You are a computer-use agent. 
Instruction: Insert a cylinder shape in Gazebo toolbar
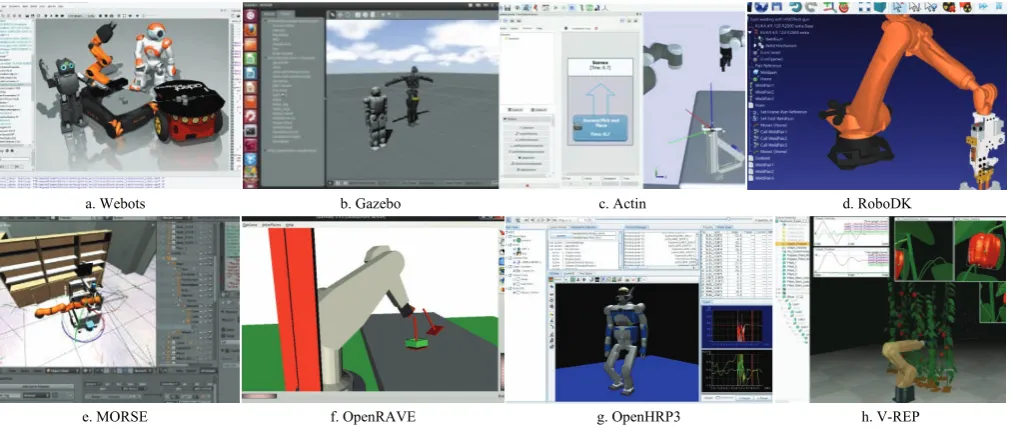[372, 15]
